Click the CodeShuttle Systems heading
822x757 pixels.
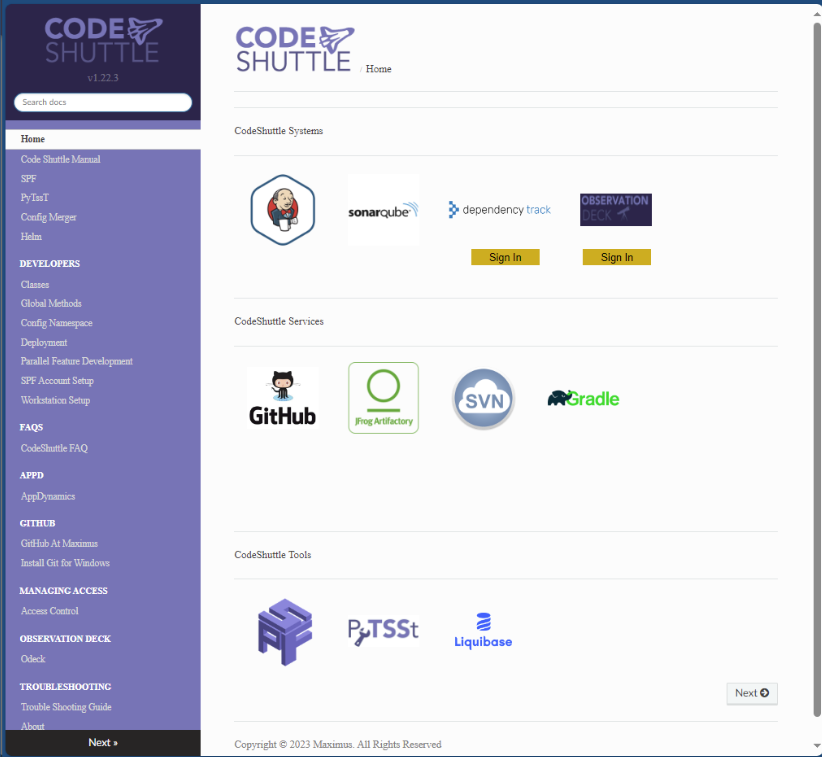pos(278,131)
